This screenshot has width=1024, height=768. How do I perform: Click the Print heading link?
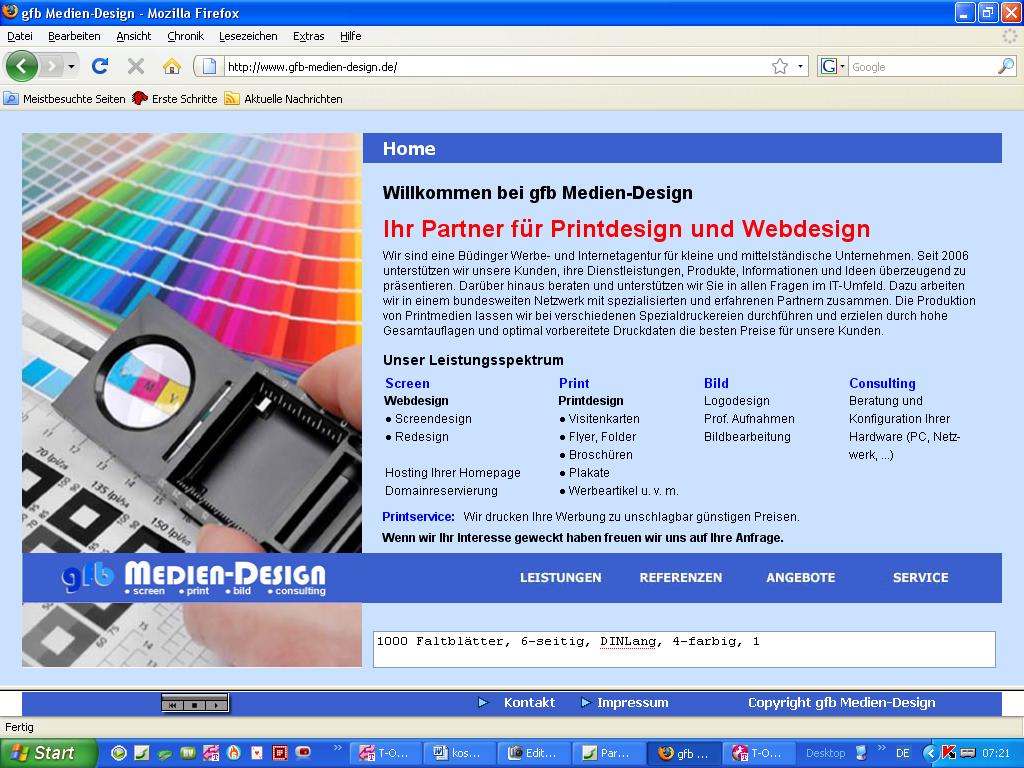(x=573, y=383)
